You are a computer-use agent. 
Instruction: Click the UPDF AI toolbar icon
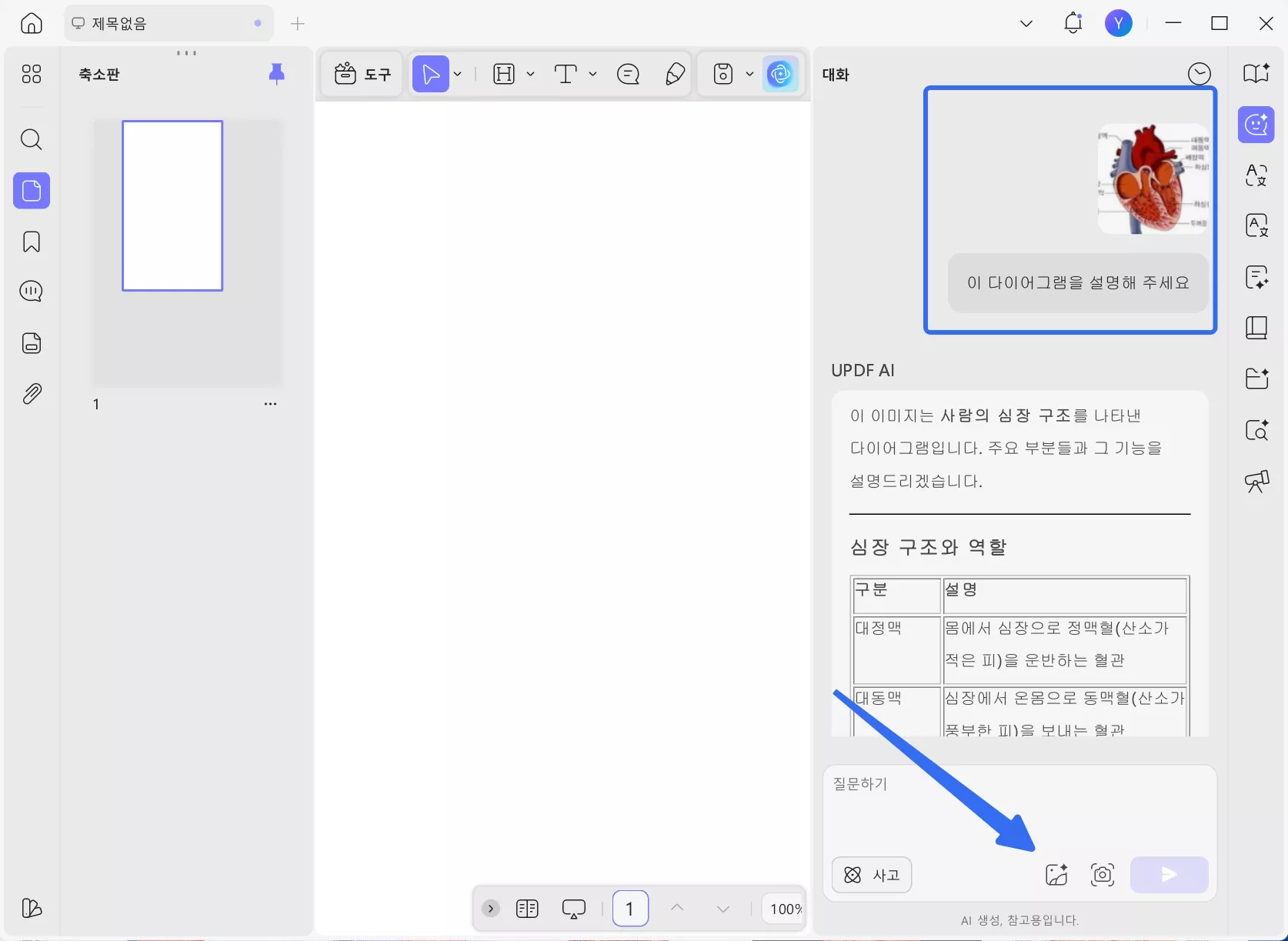780,74
